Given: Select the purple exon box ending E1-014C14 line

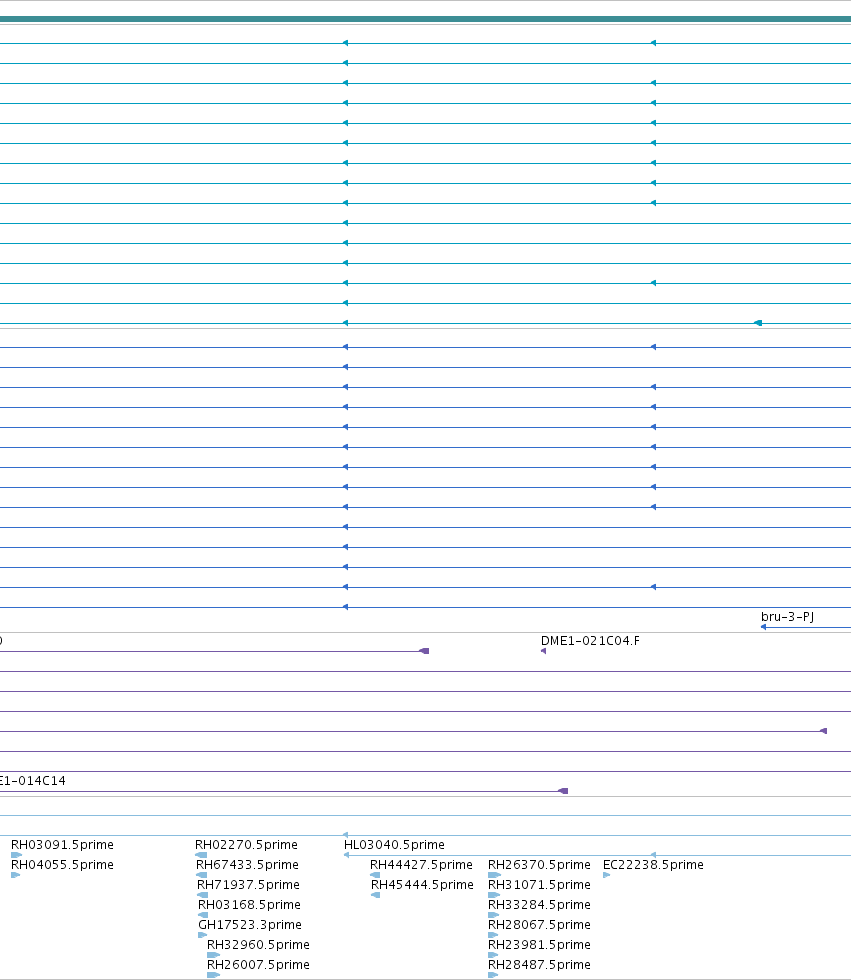Looking at the screenshot, I should 563,791.
